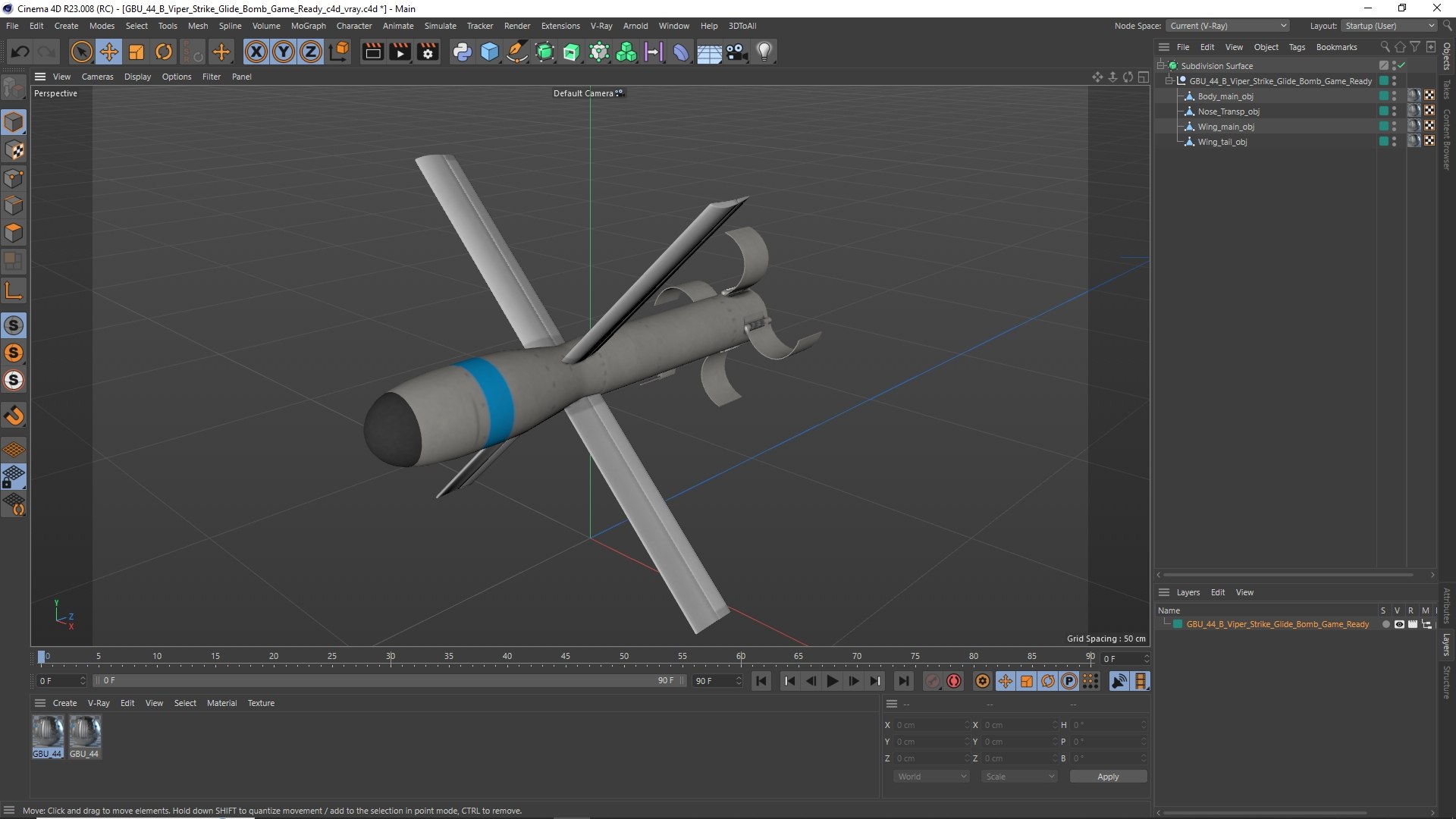Toggle Y axis lock
The width and height of the screenshot is (1456, 819).
[284, 52]
